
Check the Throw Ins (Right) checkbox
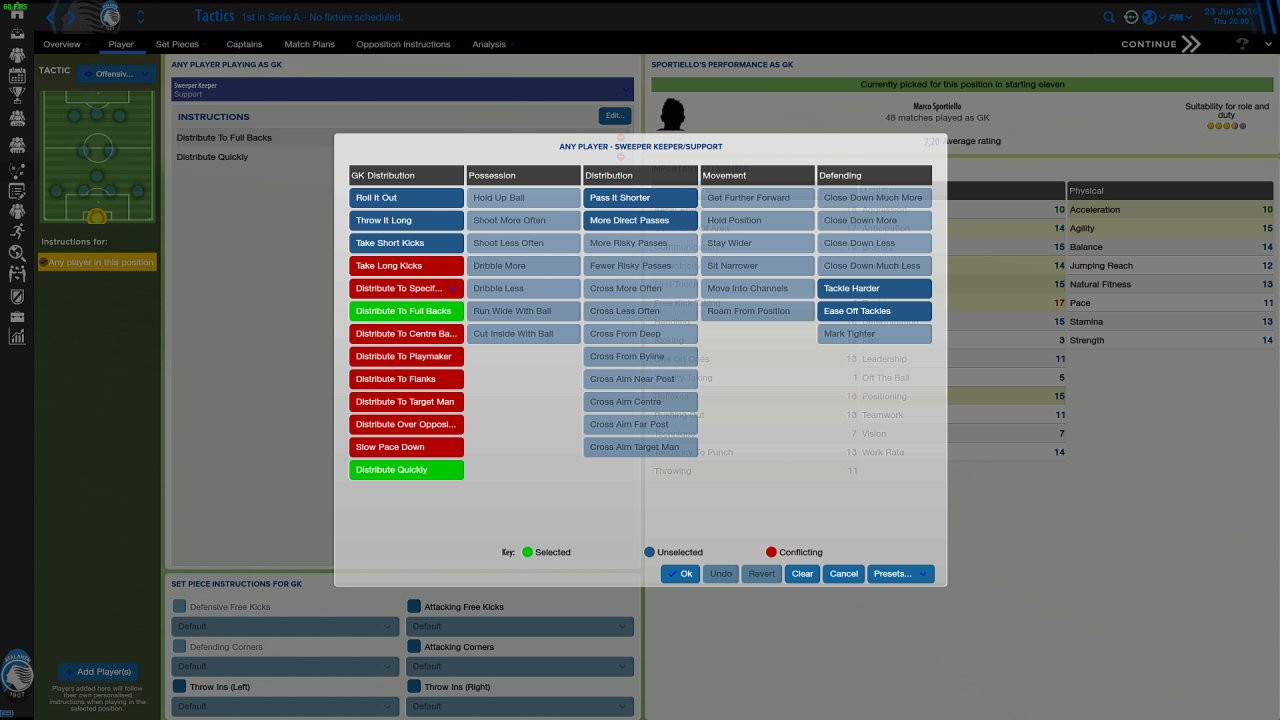414,686
